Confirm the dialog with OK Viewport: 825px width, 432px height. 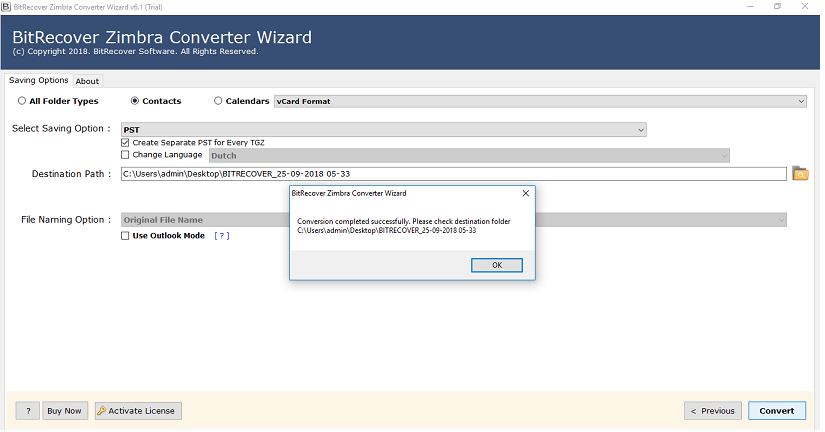[497, 265]
